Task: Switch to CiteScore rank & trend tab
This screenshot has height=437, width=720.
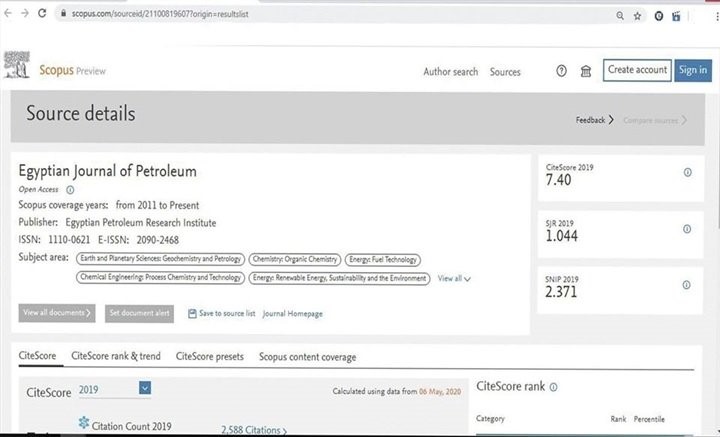Action: tap(116, 356)
